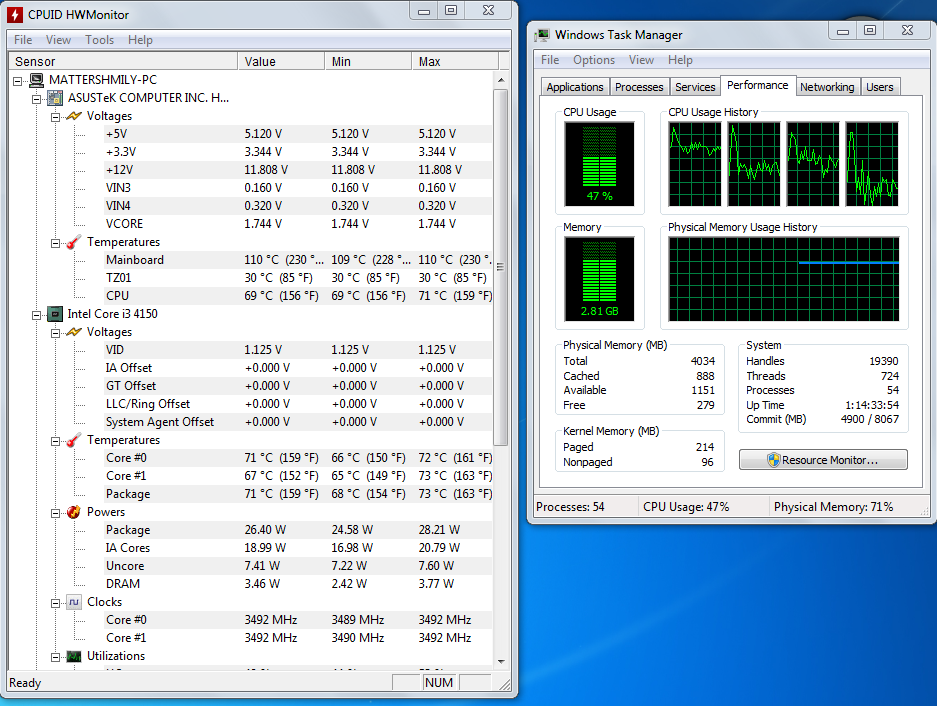937x706 pixels.
Task: Click the Intel Core i3 4150 chip icon
Action: tap(55, 314)
